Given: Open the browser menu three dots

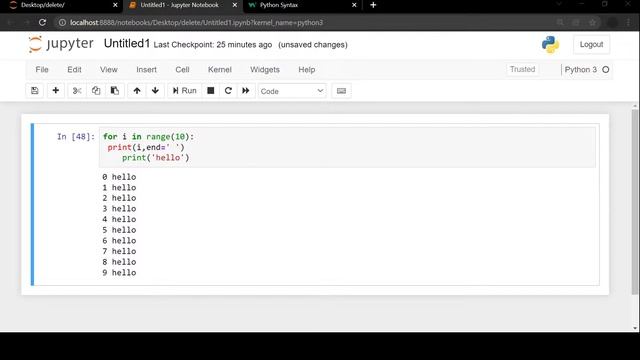Looking at the screenshot, I should click(x=629, y=22).
